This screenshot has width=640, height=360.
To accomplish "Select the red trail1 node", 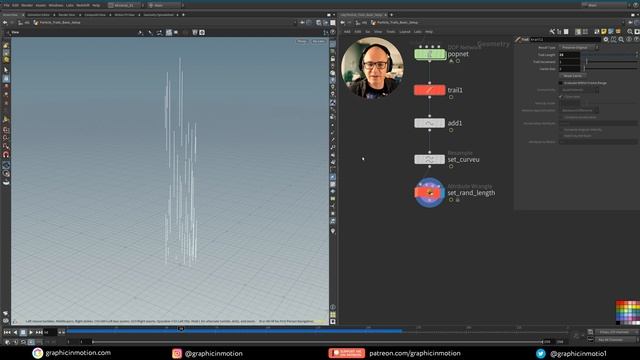I will (x=429, y=90).
